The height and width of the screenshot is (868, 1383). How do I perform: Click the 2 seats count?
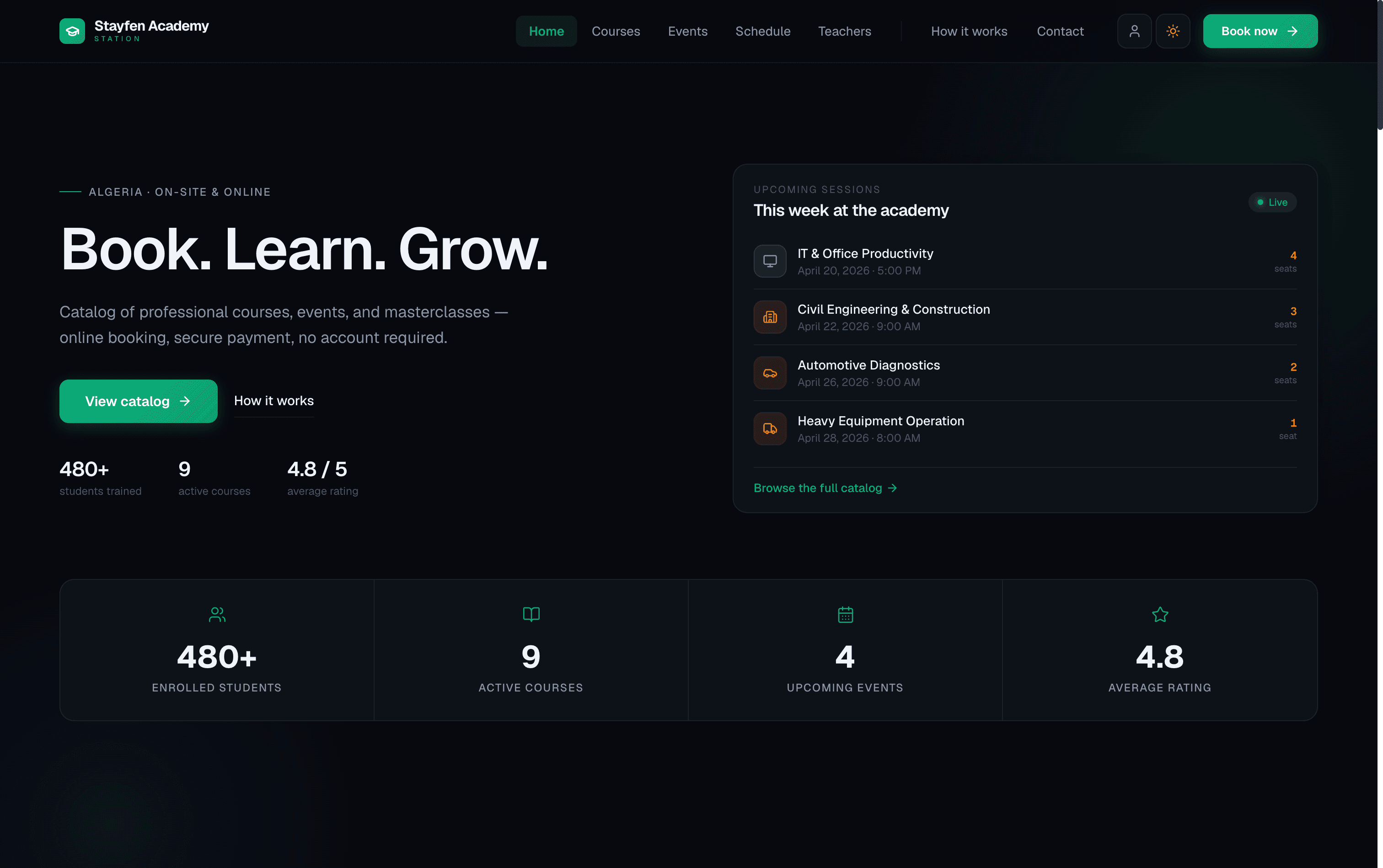coord(1285,373)
